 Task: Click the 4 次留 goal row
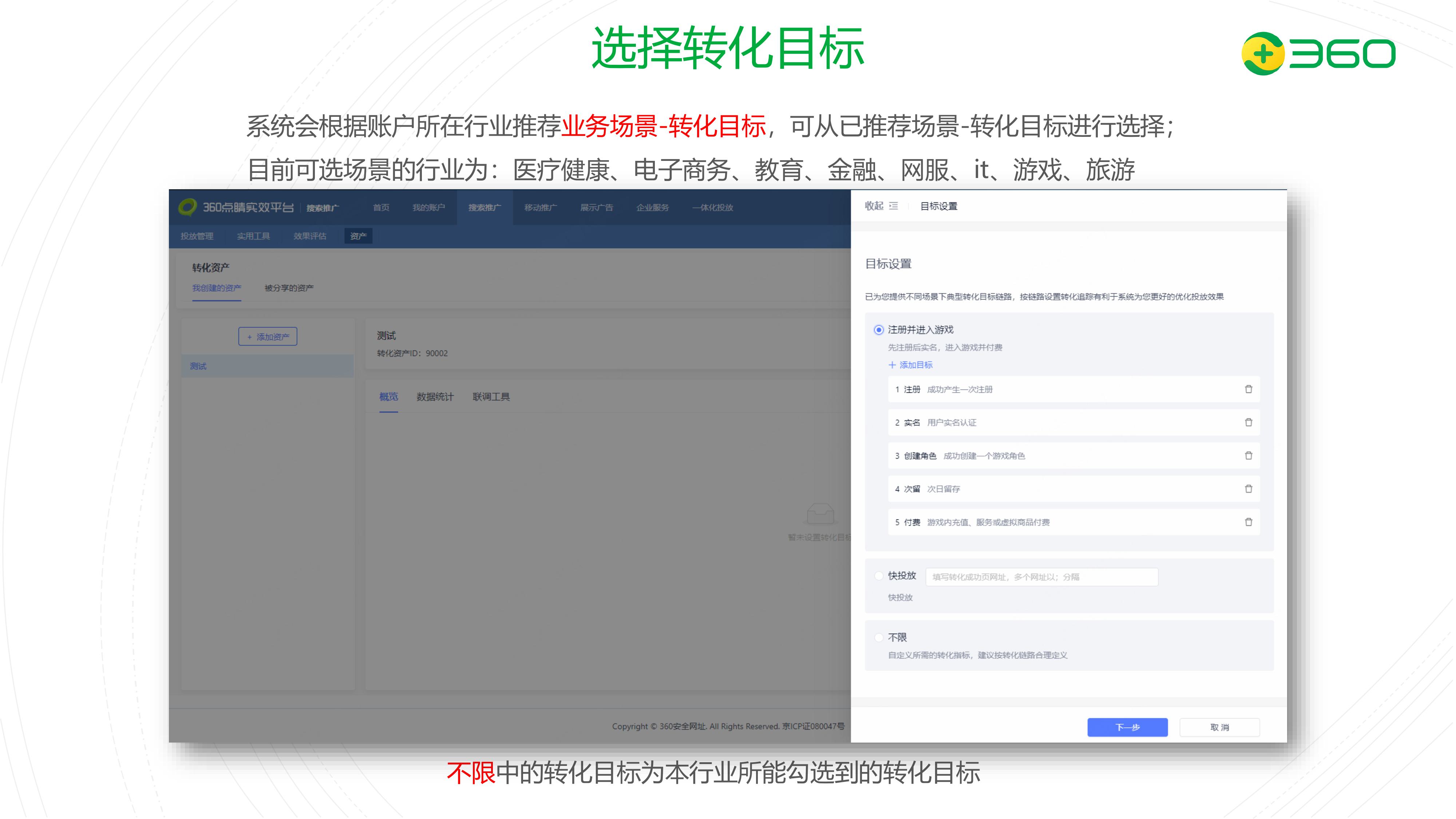click(x=1073, y=488)
